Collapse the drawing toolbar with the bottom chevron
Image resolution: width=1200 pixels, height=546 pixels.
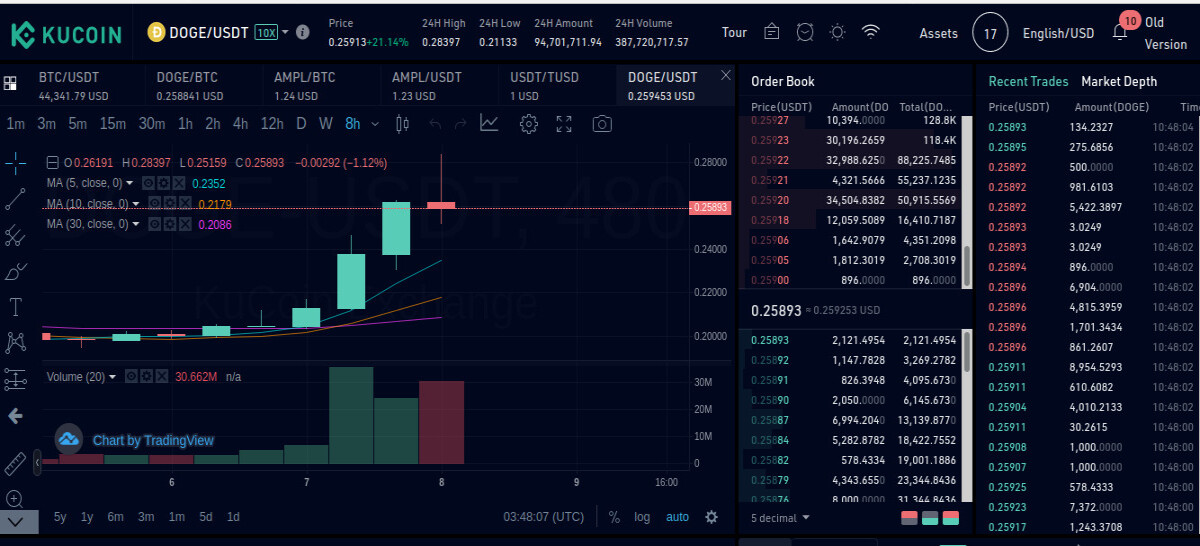19,521
